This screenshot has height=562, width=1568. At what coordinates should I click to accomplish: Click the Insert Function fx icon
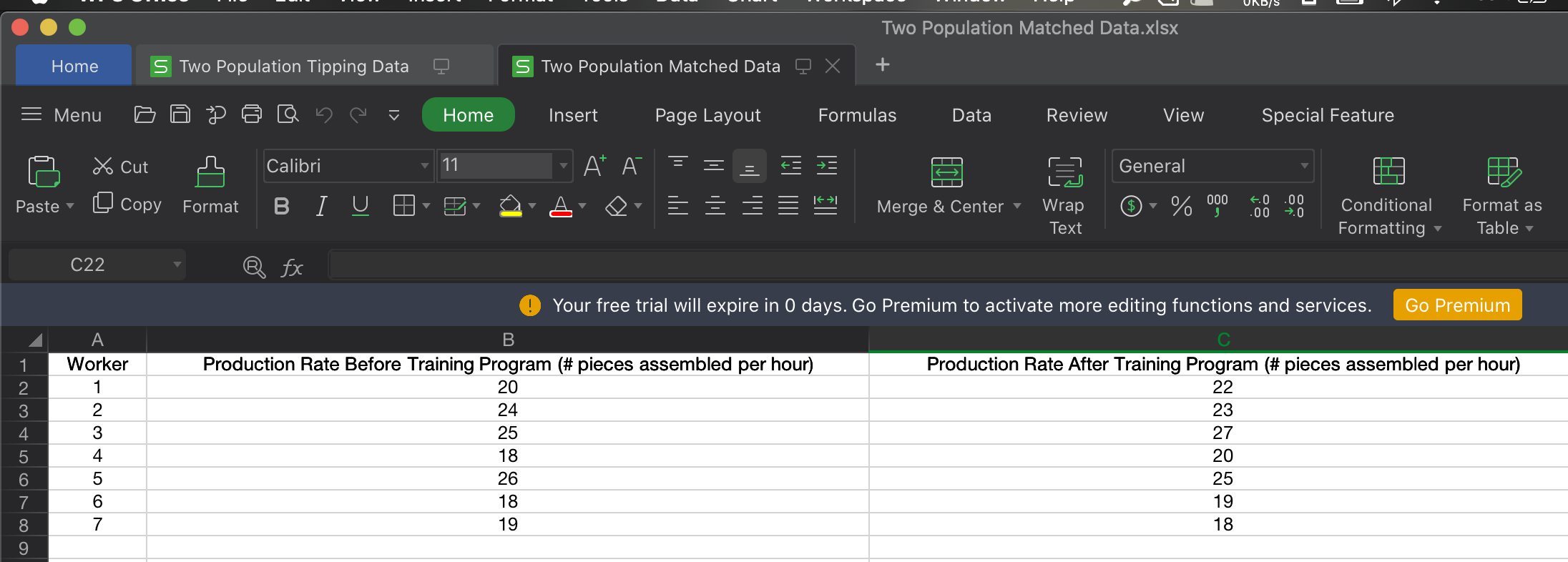point(292,268)
